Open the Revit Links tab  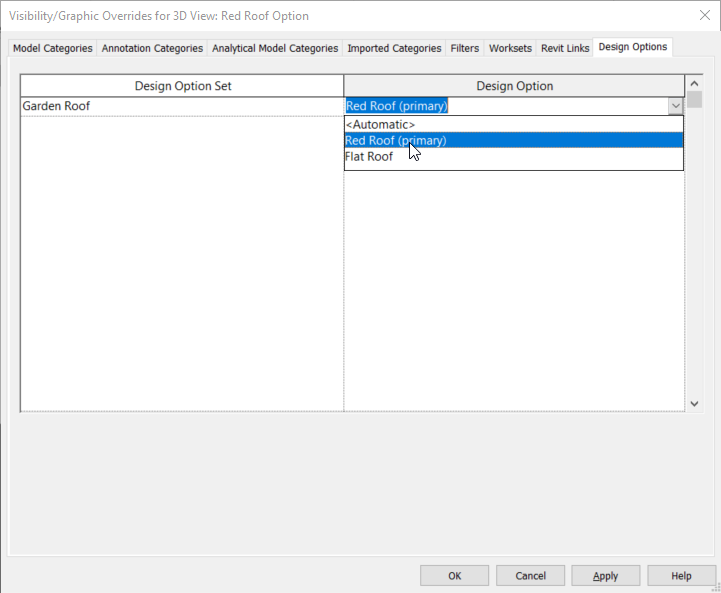tap(565, 48)
